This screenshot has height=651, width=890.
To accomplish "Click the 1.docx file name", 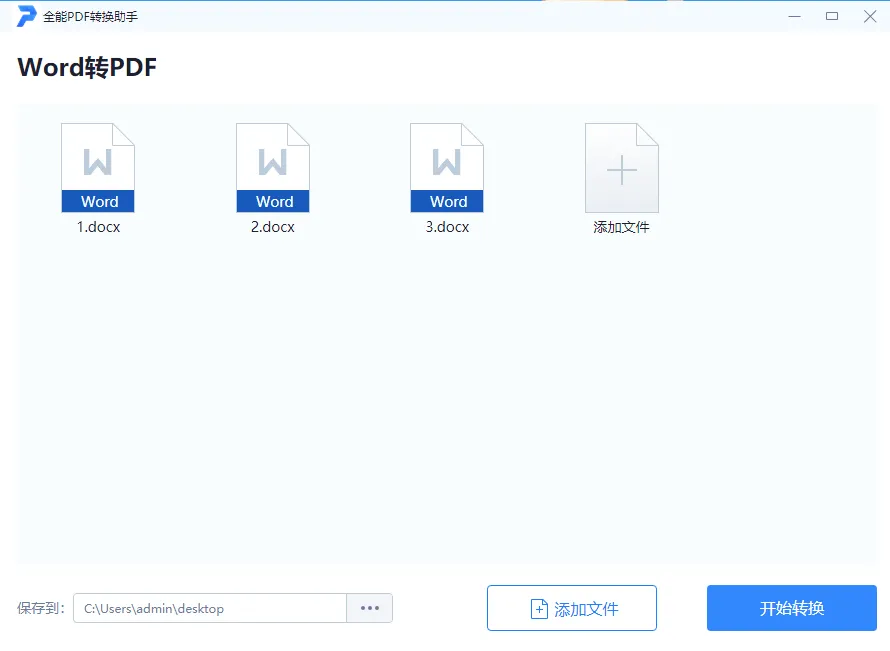I will 98,227.
